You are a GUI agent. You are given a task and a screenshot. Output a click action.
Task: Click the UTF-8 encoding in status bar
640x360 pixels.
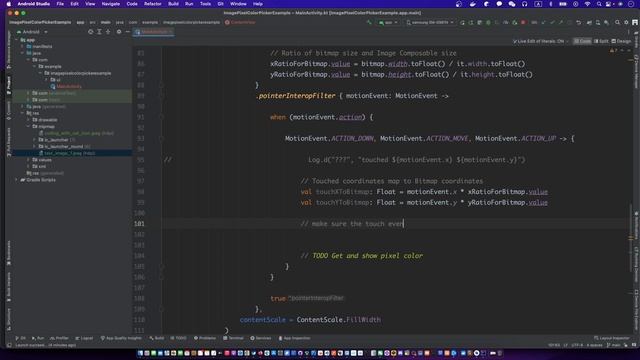point(577,345)
